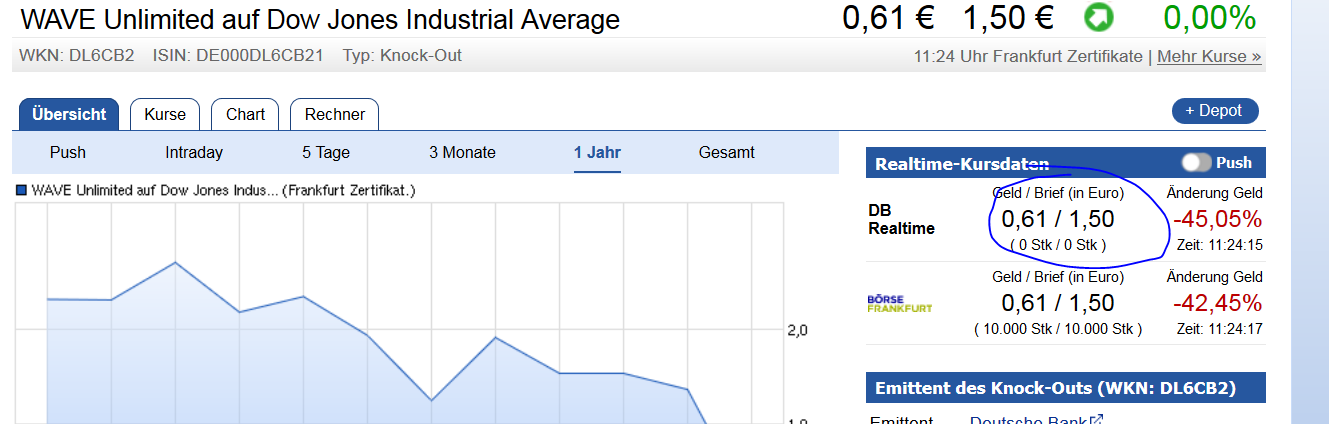Add certificate via + Depot button
Image resolution: width=1329 pixels, height=424 pixels.
click(1215, 111)
